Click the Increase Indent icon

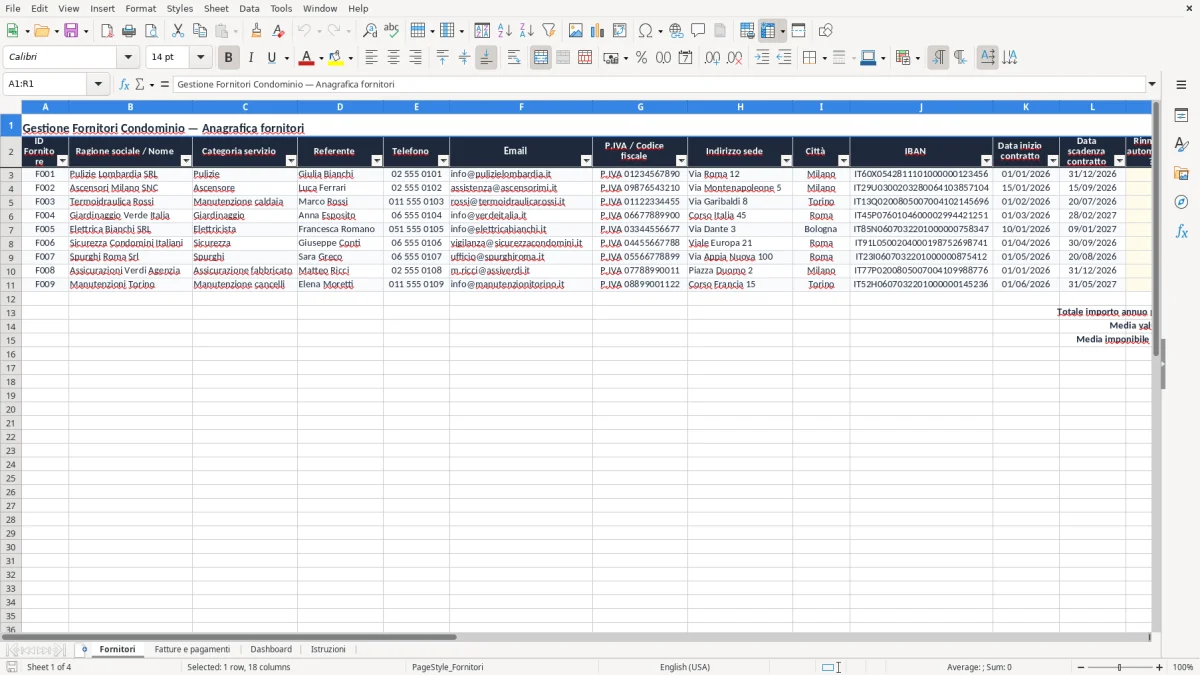762,58
